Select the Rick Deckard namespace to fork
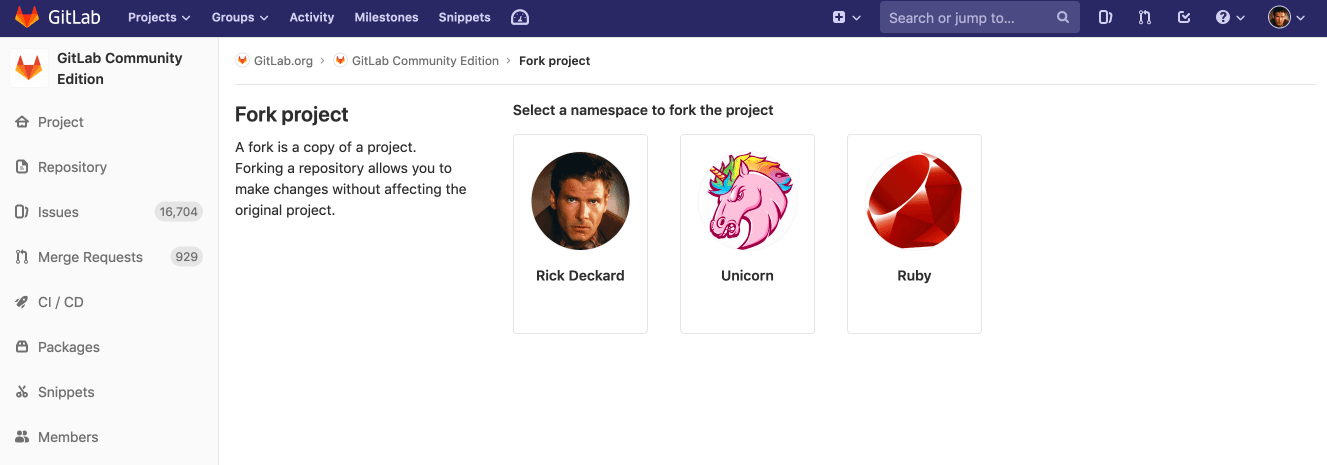The width and height of the screenshot is (1327, 465). [580, 233]
